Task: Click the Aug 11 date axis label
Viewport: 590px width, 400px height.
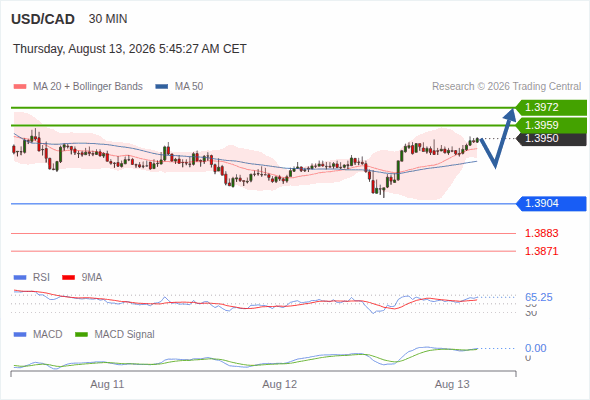Action: pos(107,385)
